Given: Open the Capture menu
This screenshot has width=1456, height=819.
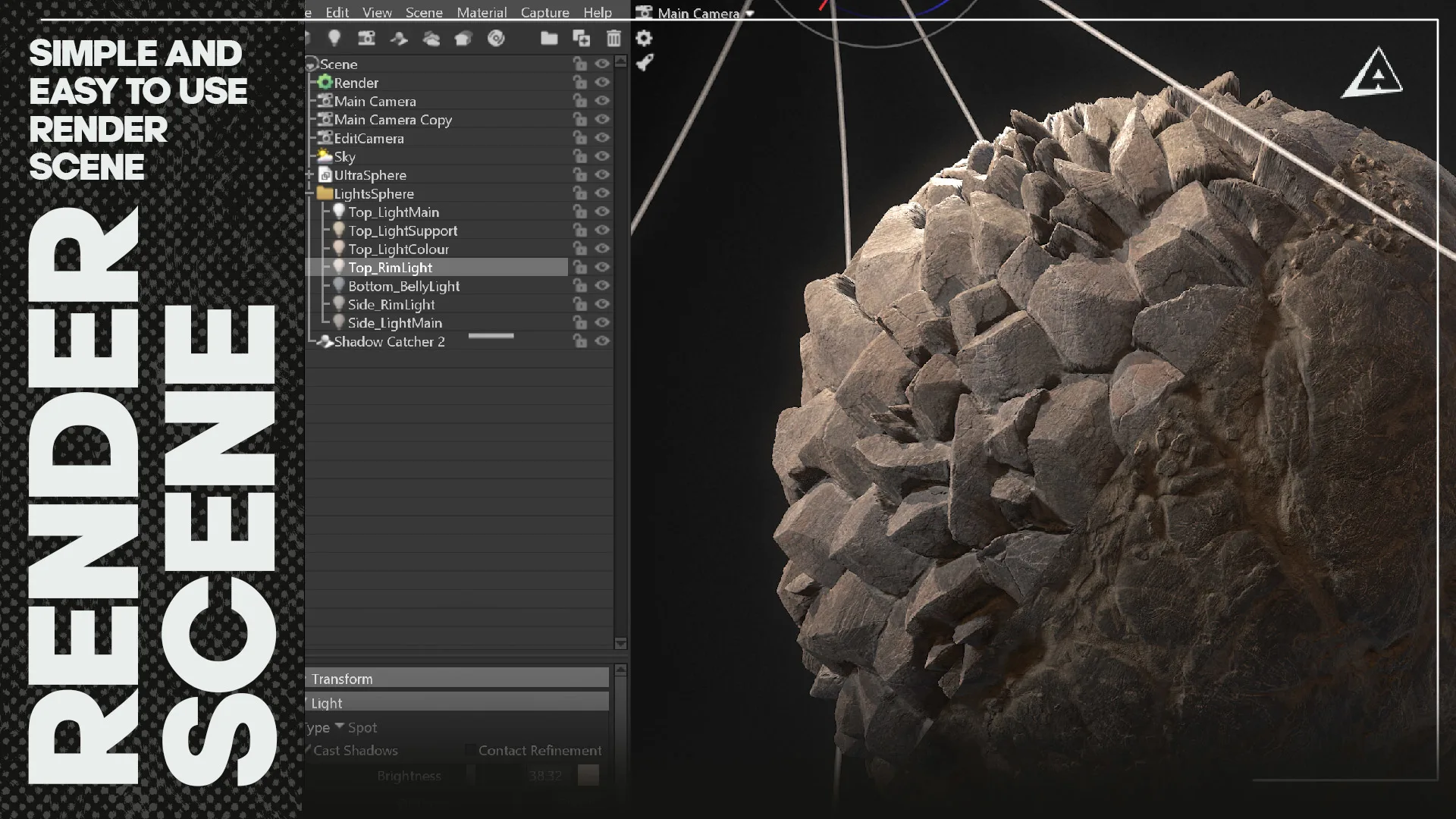Looking at the screenshot, I should [x=544, y=12].
